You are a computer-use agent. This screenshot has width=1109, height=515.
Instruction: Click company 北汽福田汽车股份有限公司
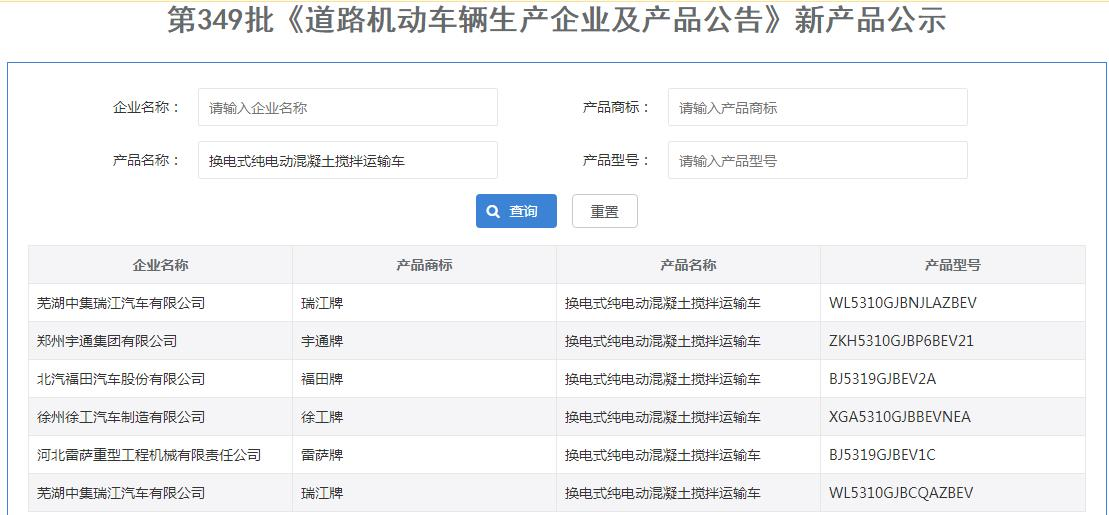[x=121, y=379]
